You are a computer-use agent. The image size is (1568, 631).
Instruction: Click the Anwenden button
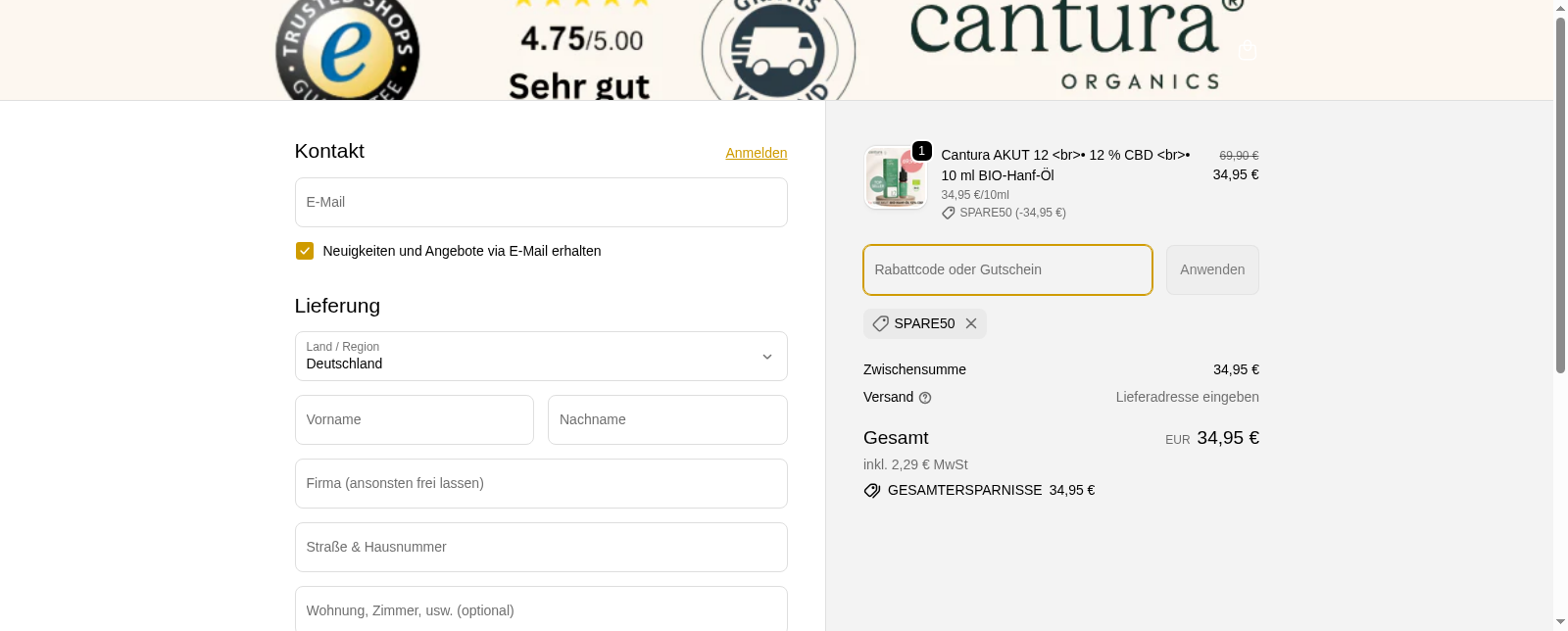pyautogui.click(x=1212, y=269)
